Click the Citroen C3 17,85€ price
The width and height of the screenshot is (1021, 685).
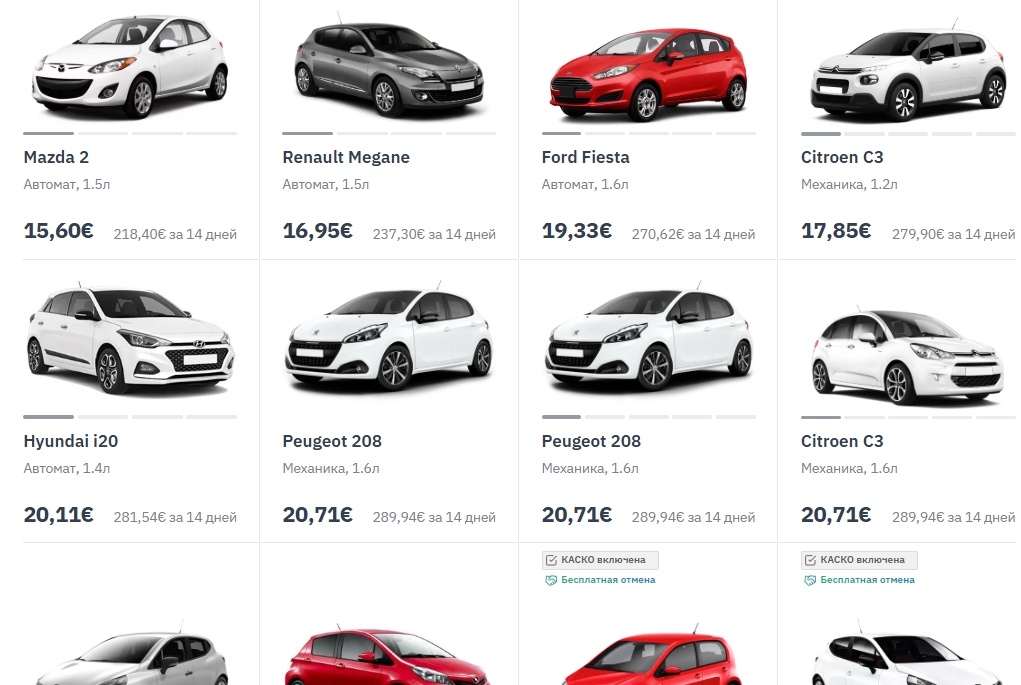pos(835,231)
